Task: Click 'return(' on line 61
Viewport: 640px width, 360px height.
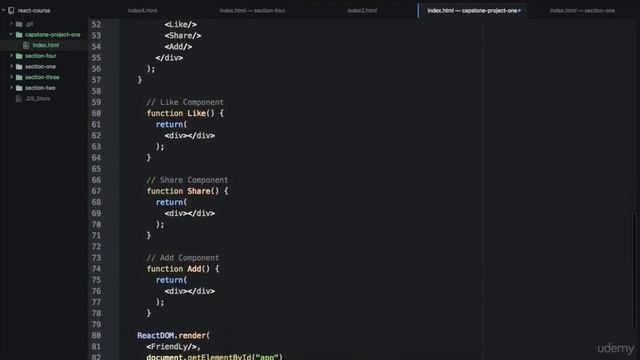Action: [x=171, y=124]
